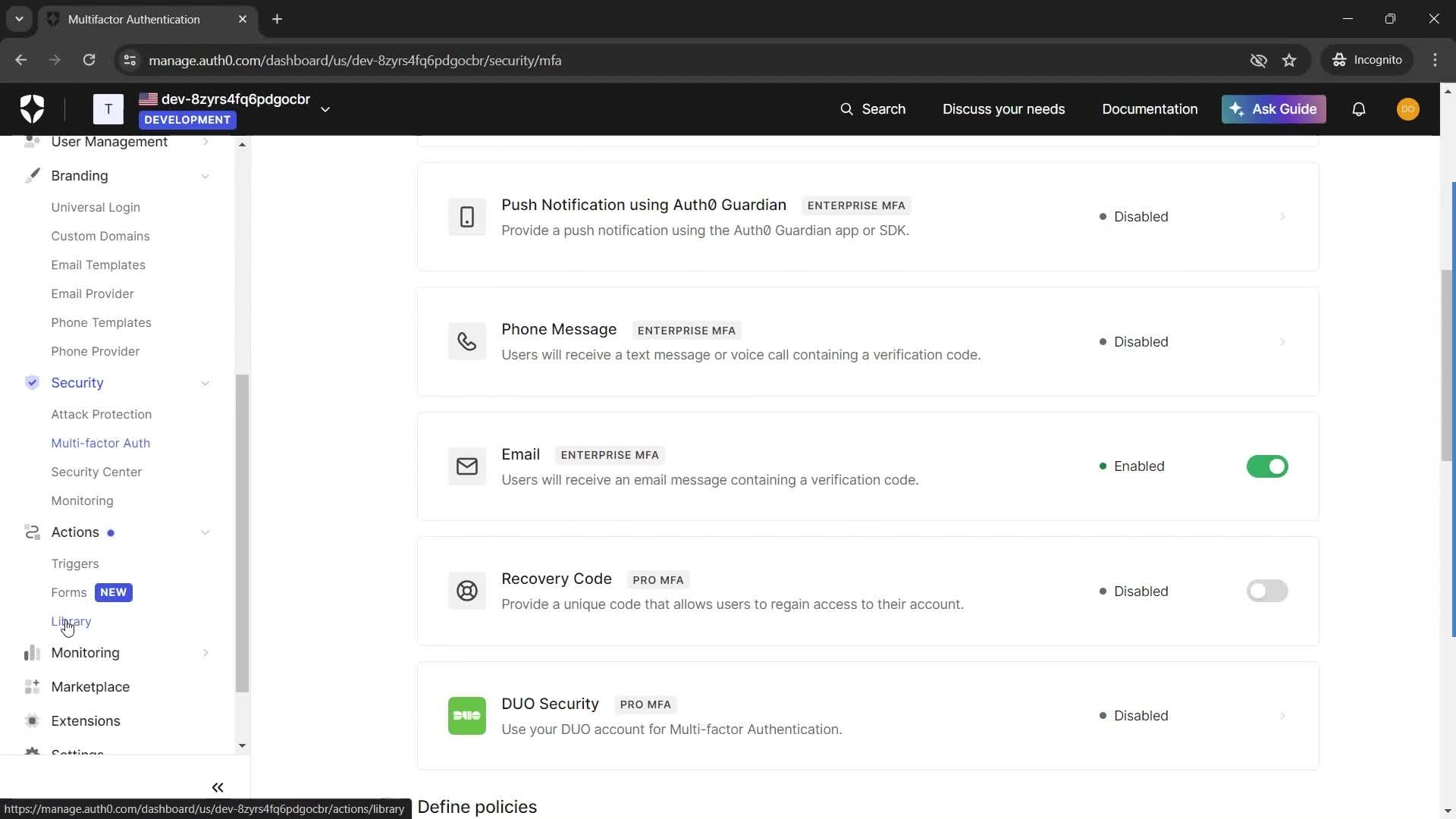
Task: Open Email Templates page
Action: (98, 265)
